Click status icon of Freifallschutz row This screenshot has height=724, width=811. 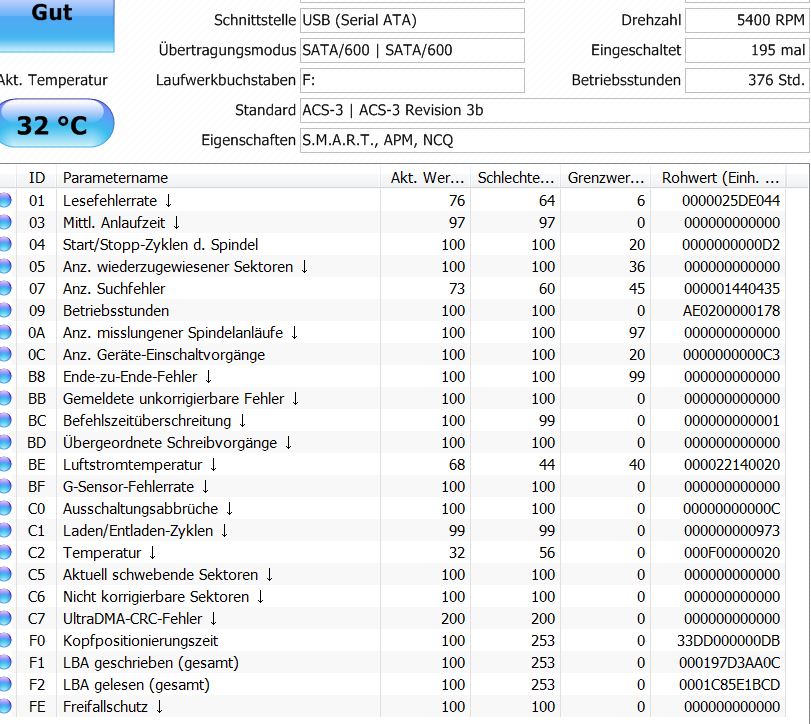5,706
